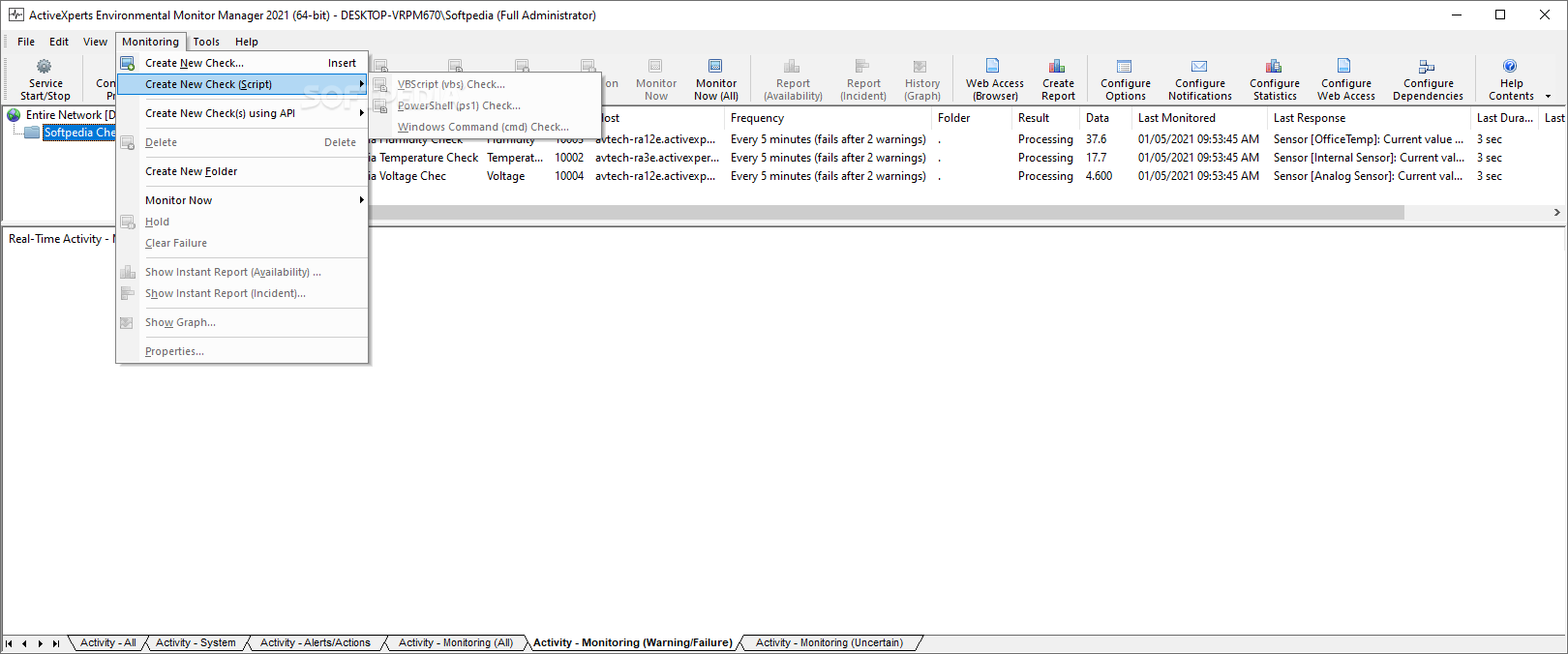Choose Create New Folder menu entry
Viewport: 1568px width, 654px height.
pos(242,171)
